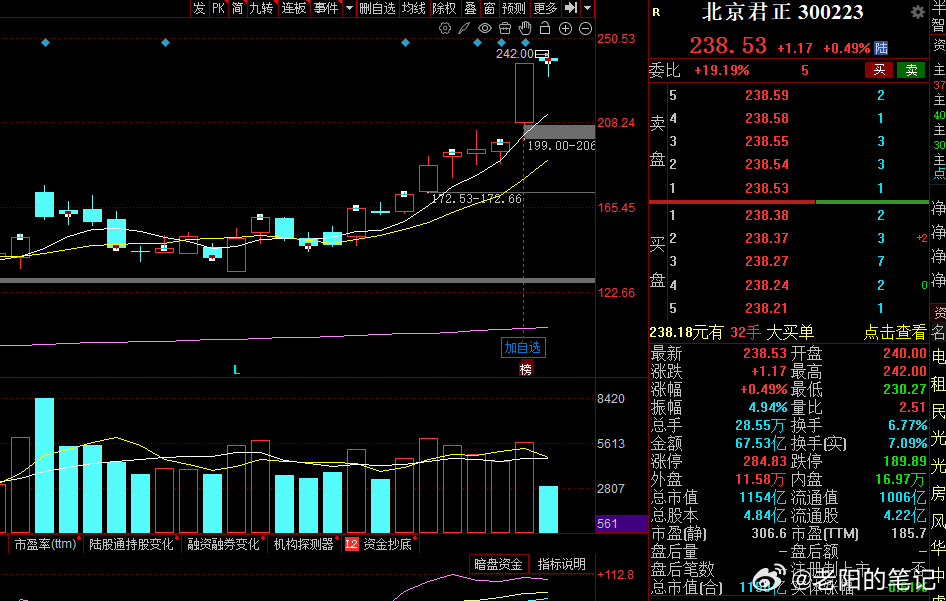Click the bid-4 price 238.24
The image size is (946, 601).
tap(766, 285)
